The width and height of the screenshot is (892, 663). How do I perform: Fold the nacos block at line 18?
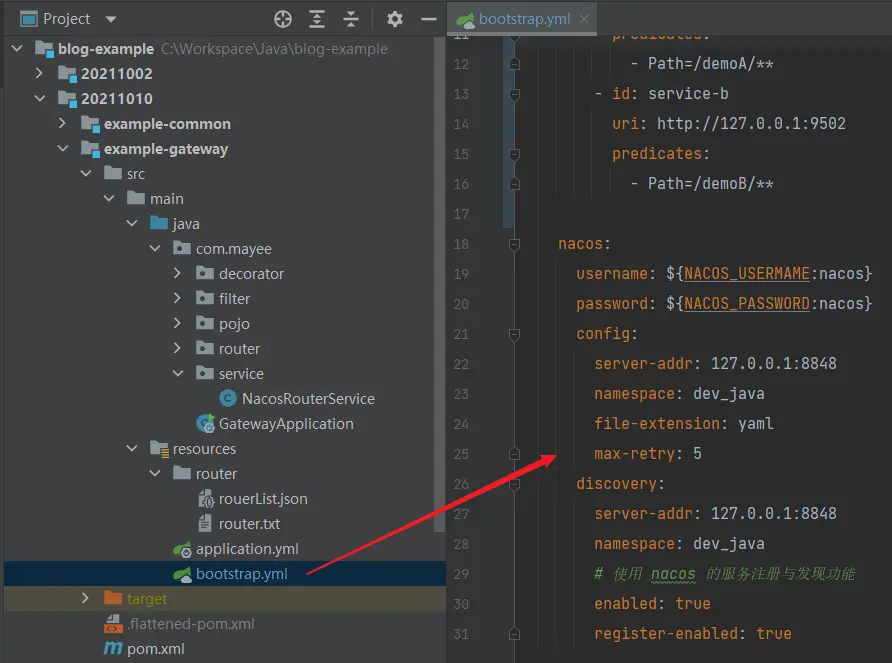pyautogui.click(x=514, y=244)
